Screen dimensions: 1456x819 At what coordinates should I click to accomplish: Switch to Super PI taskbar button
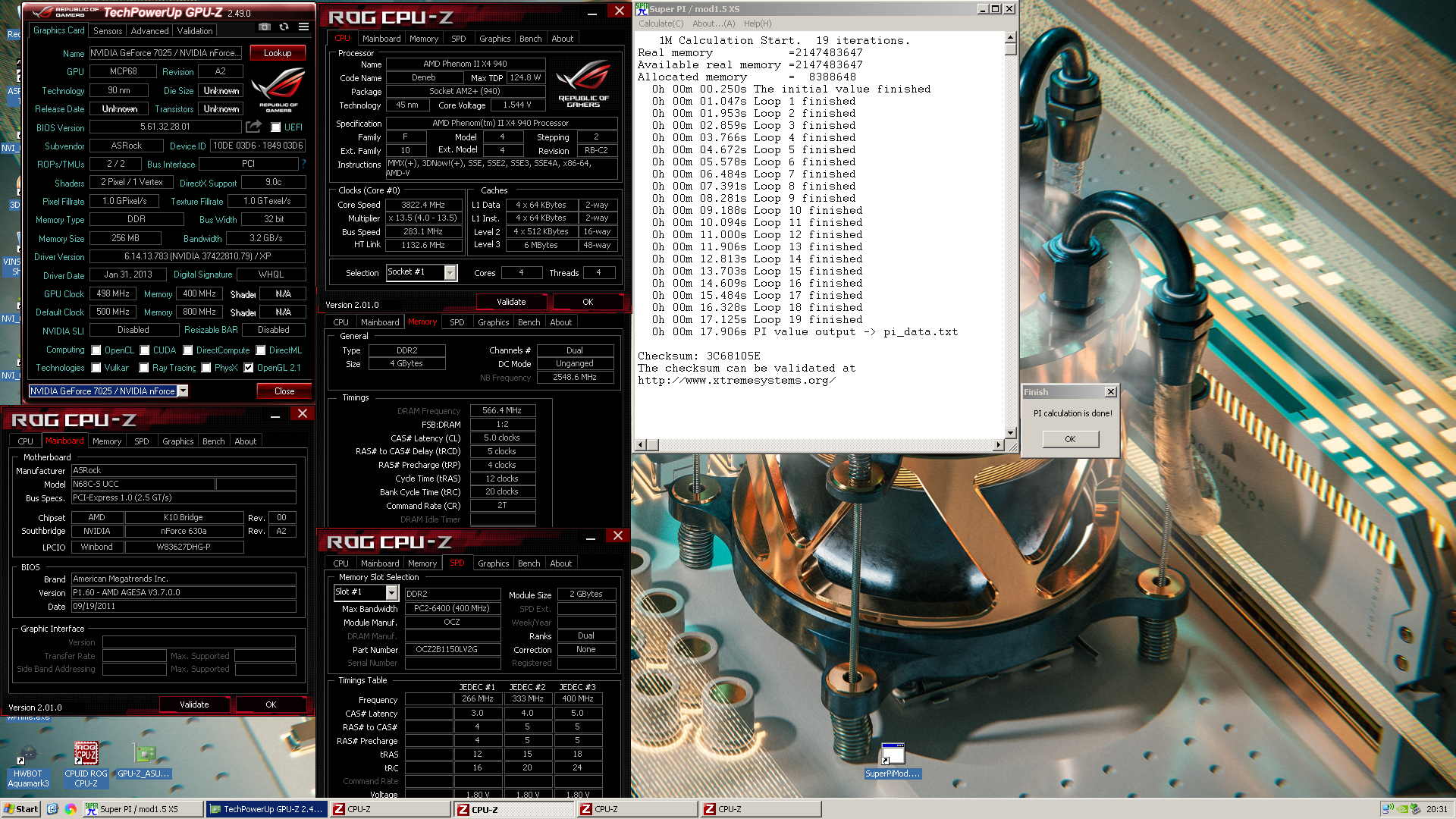coord(143,809)
